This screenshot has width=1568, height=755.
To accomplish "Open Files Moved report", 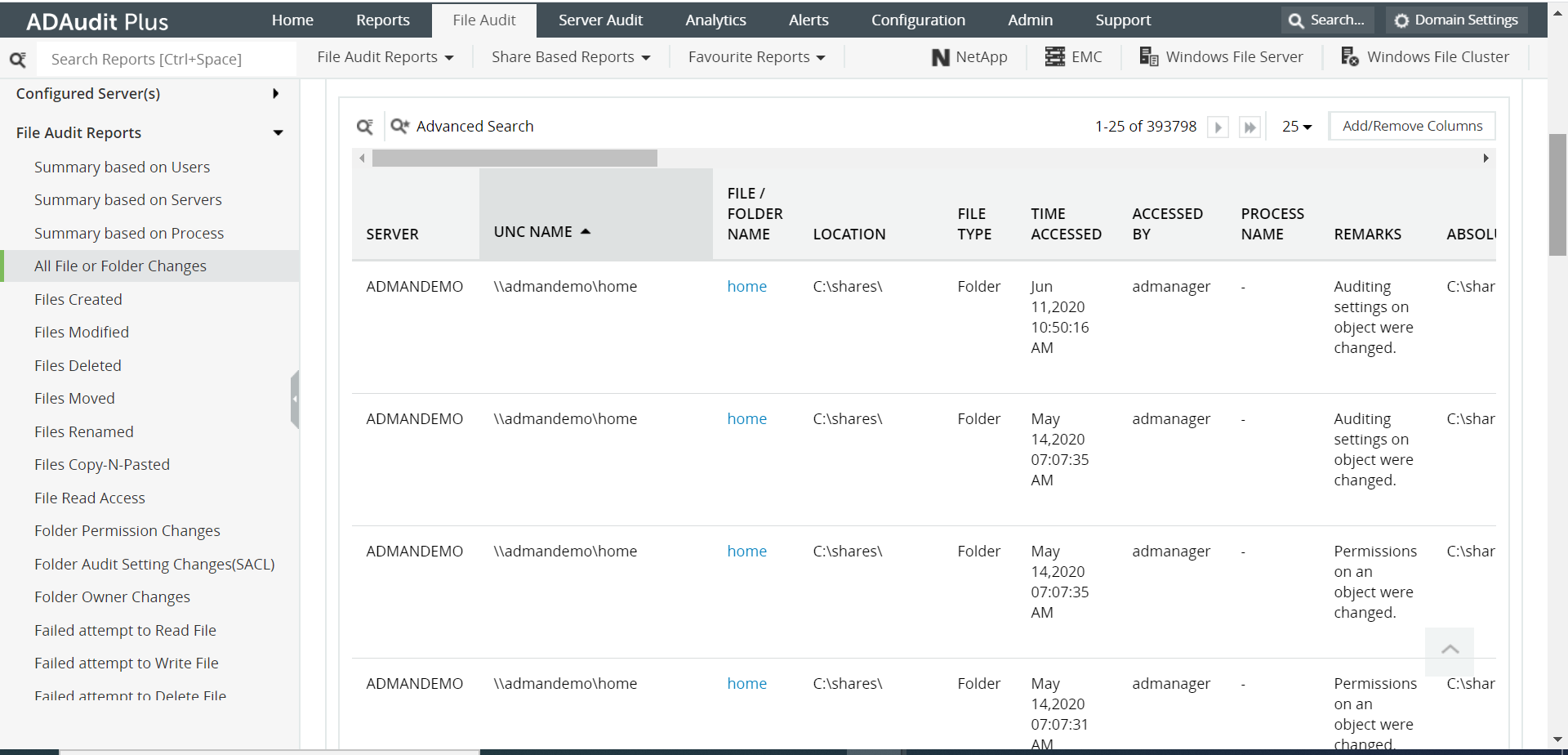I will click(74, 399).
